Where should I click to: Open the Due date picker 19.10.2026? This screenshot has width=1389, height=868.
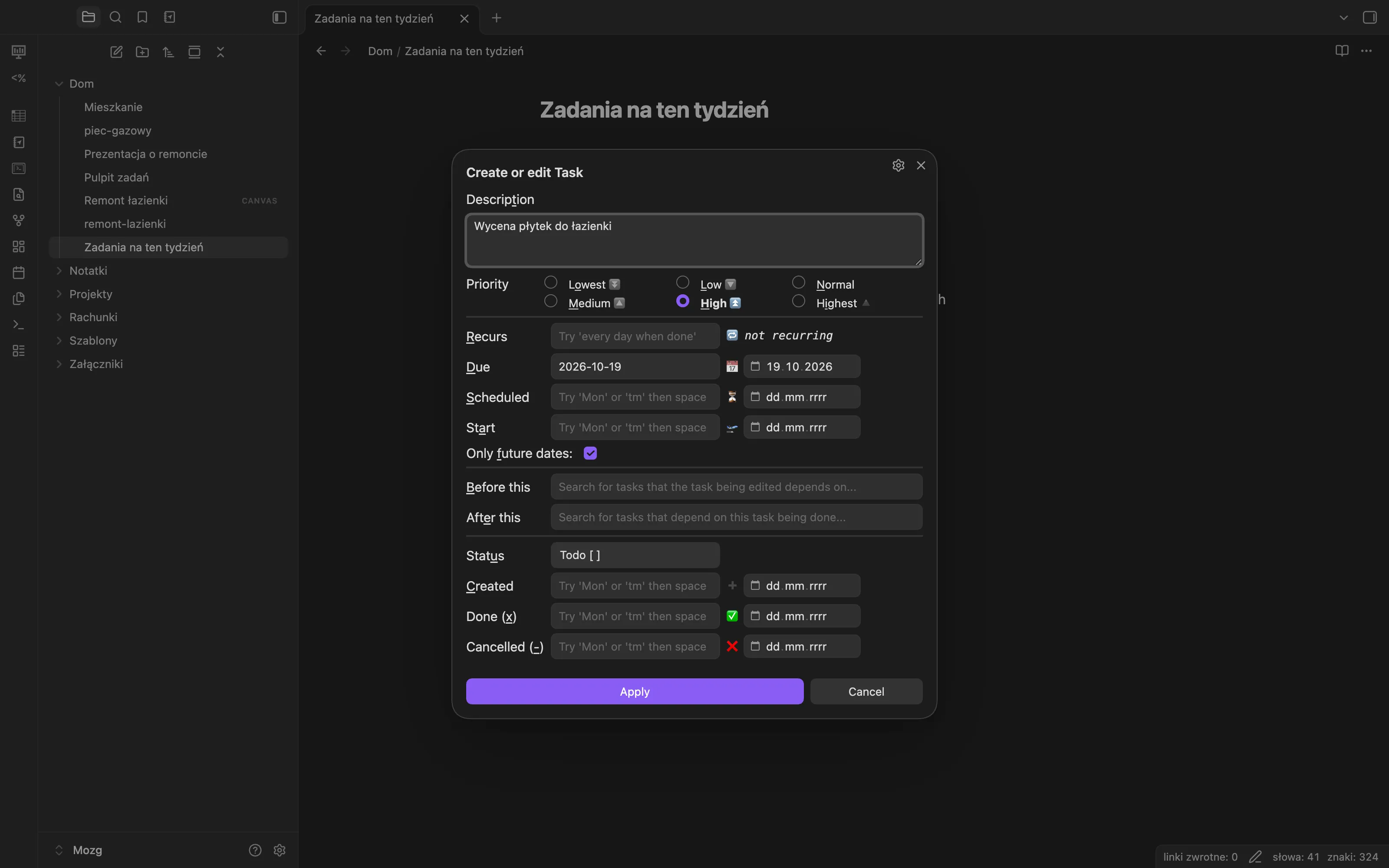pos(802,366)
